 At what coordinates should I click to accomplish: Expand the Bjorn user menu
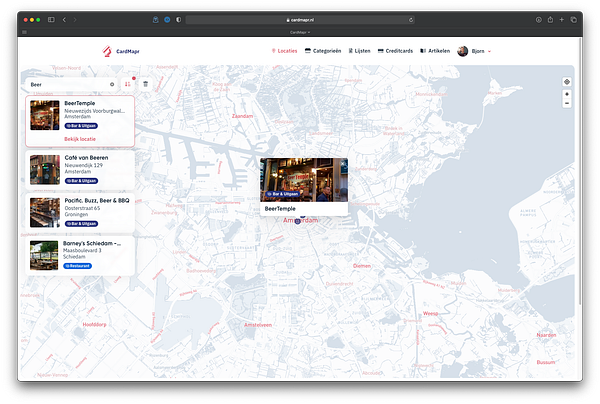click(474, 51)
